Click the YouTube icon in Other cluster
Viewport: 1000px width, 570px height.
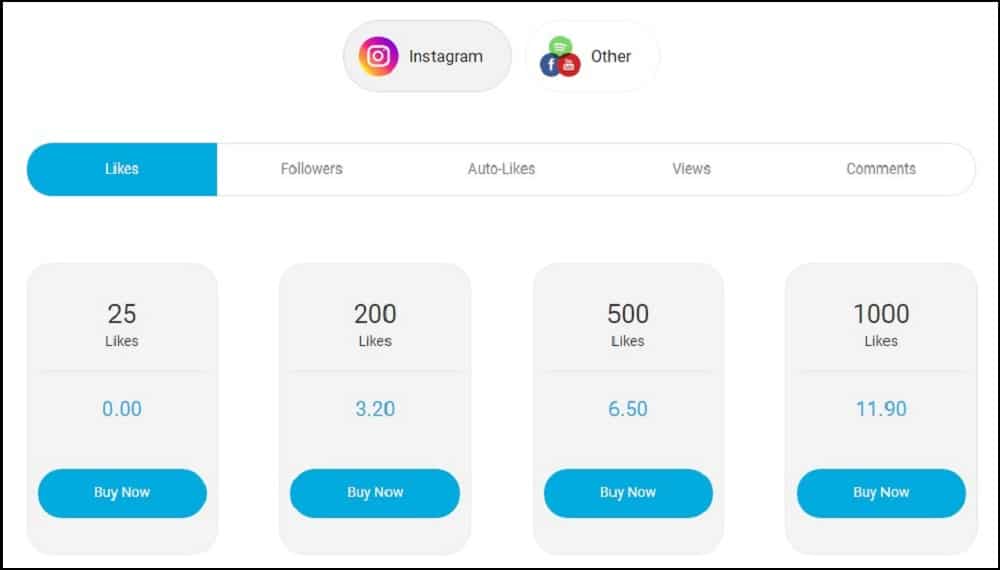point(569,65)
